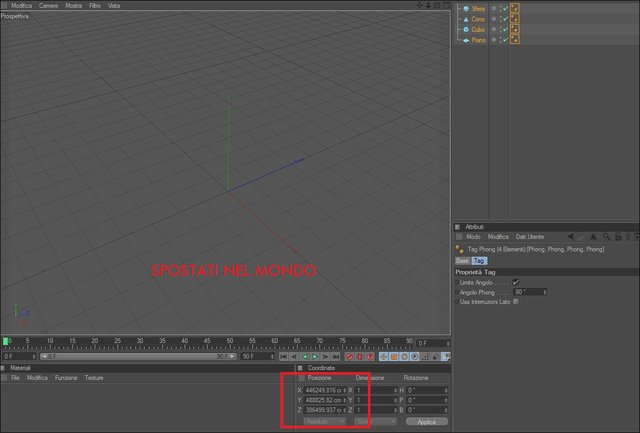Switch to the Tag tab in Attributi
This screenshot has height=433, width=640.
[x=479, y=261]
